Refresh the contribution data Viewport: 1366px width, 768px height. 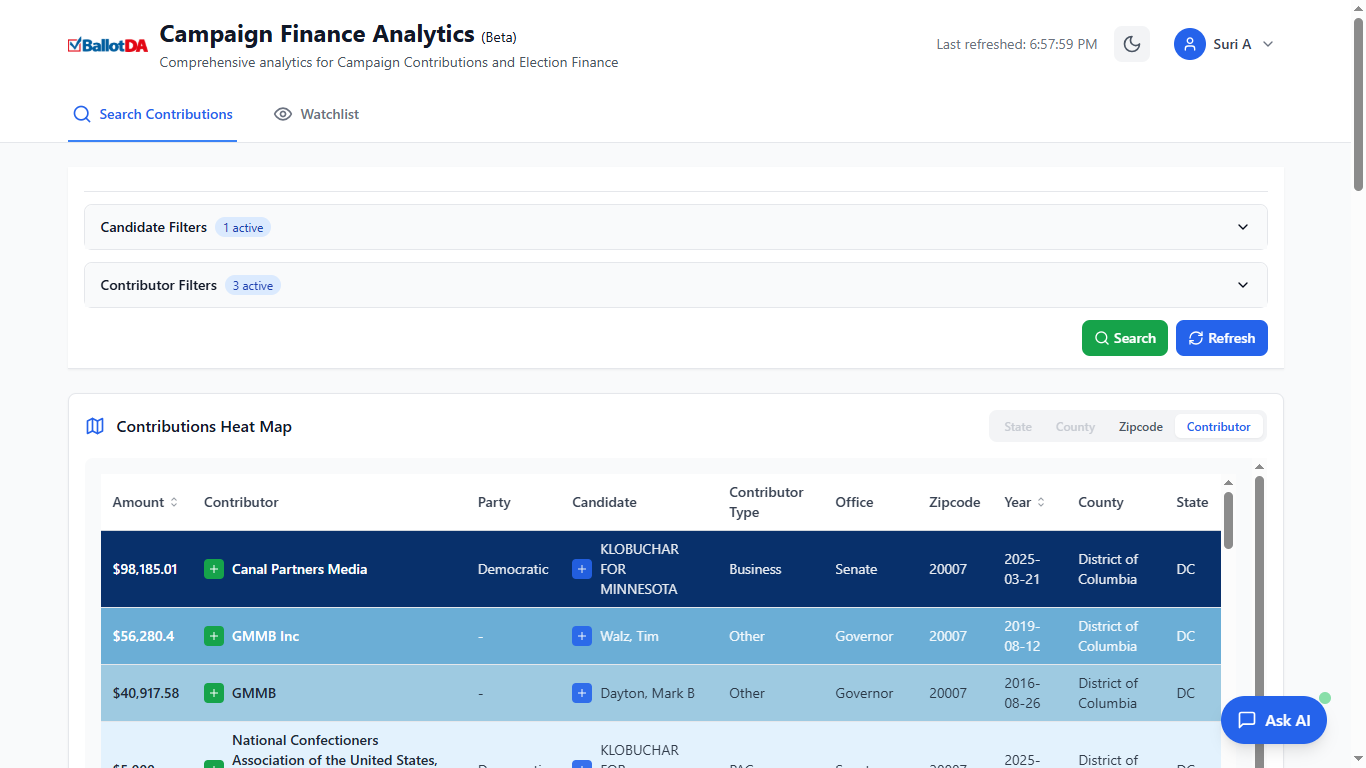point(1221,338)
